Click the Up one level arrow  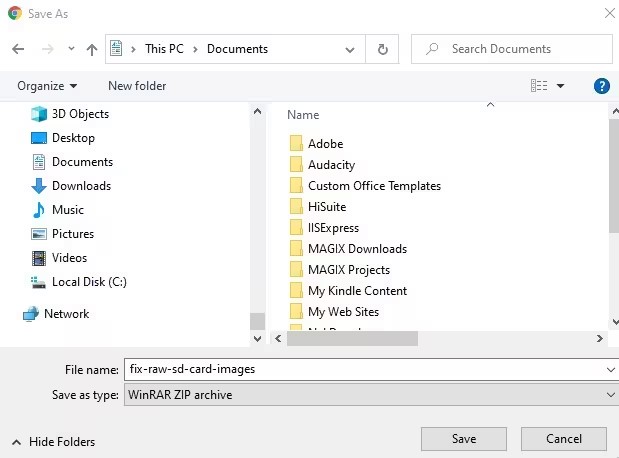click(x=92, y=49)
